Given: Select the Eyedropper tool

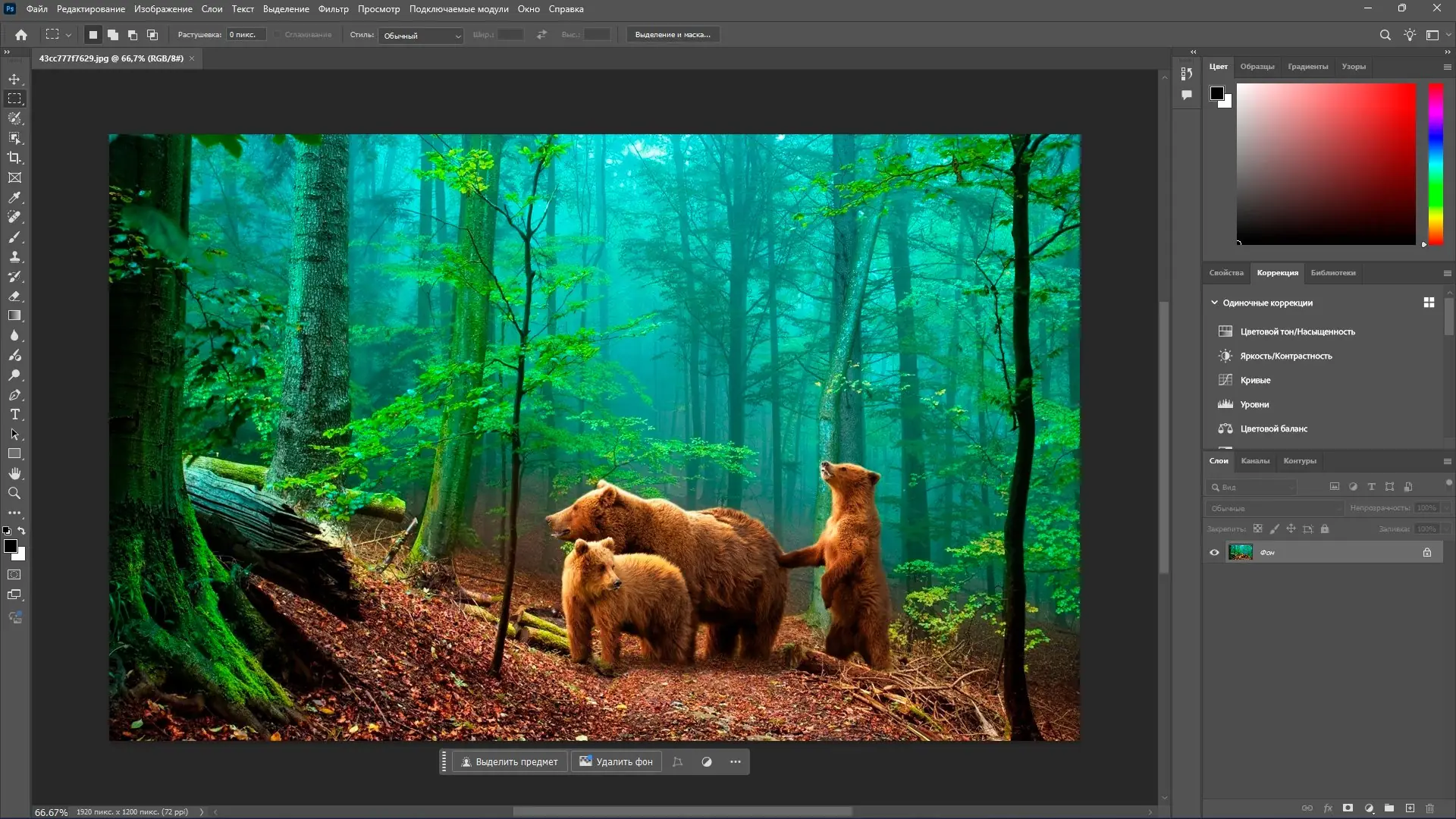Looking at the screenshot, I should point(14,197).
